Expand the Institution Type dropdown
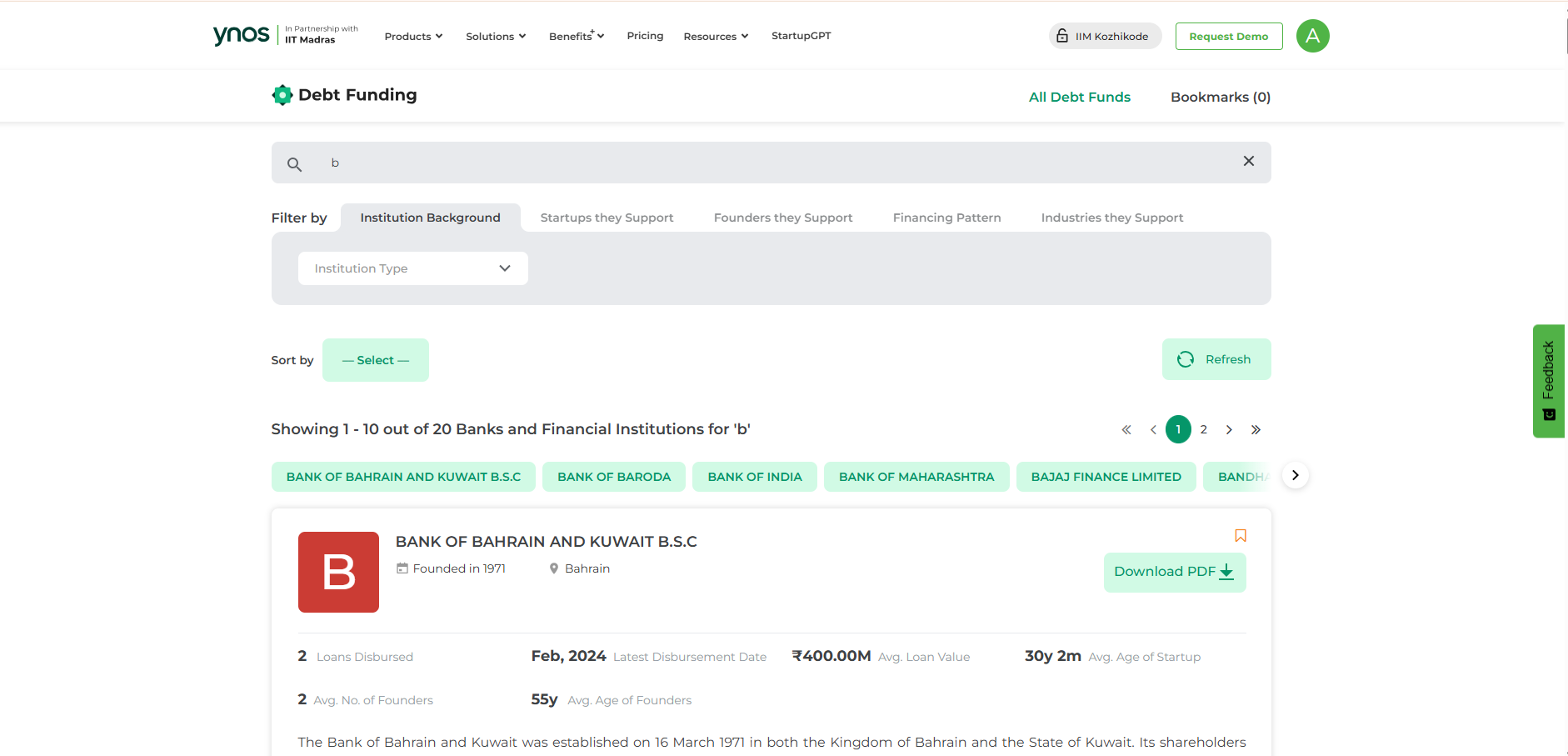 (x=412, y=268)
